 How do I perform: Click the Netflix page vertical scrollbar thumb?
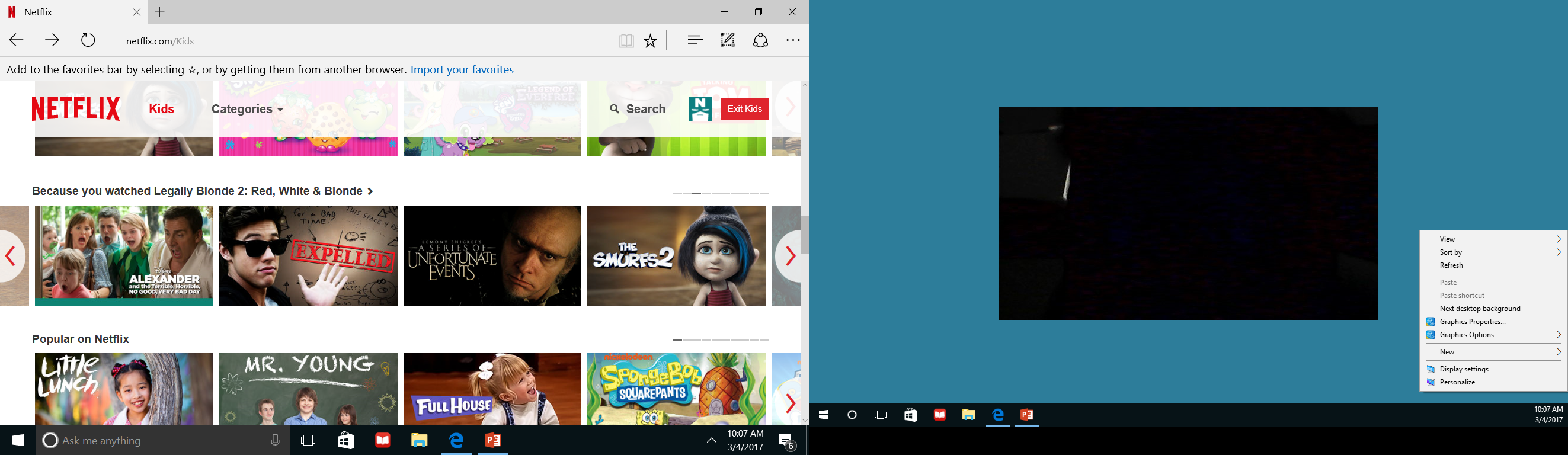click(x=805, y=234)
